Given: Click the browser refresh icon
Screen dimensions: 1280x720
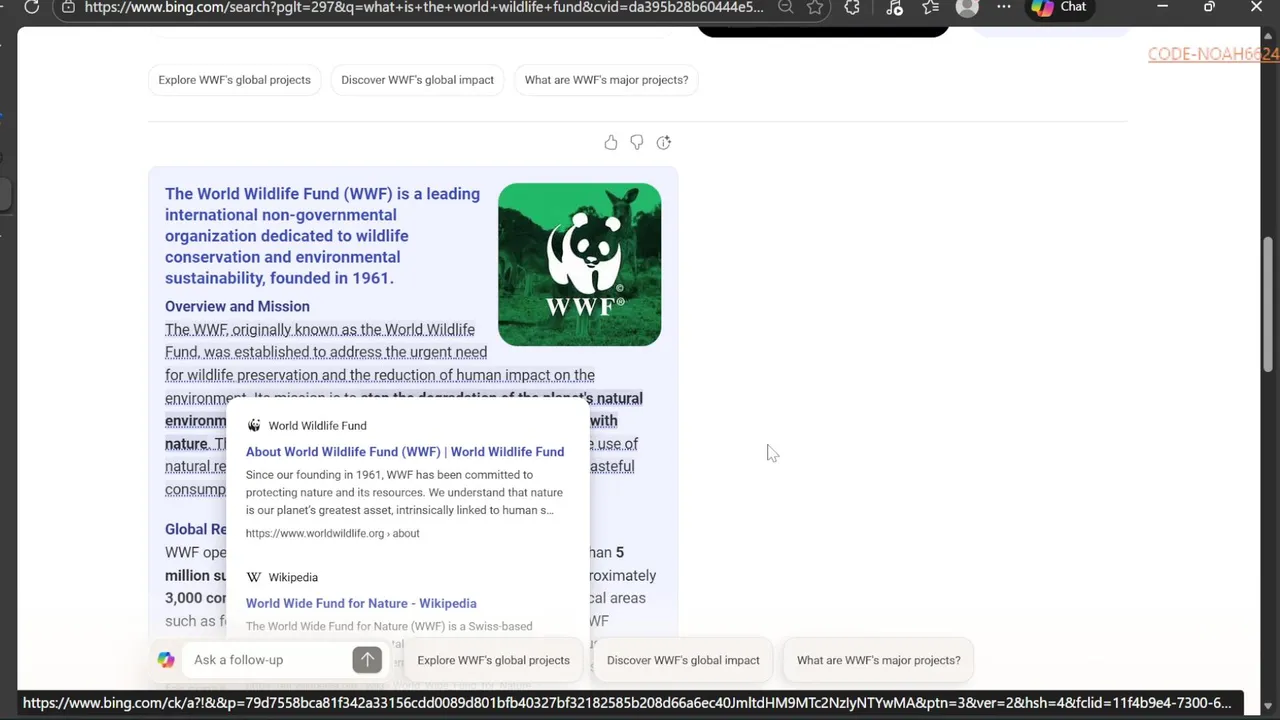Looking at the screenshot, I should (x=31, y=7).
